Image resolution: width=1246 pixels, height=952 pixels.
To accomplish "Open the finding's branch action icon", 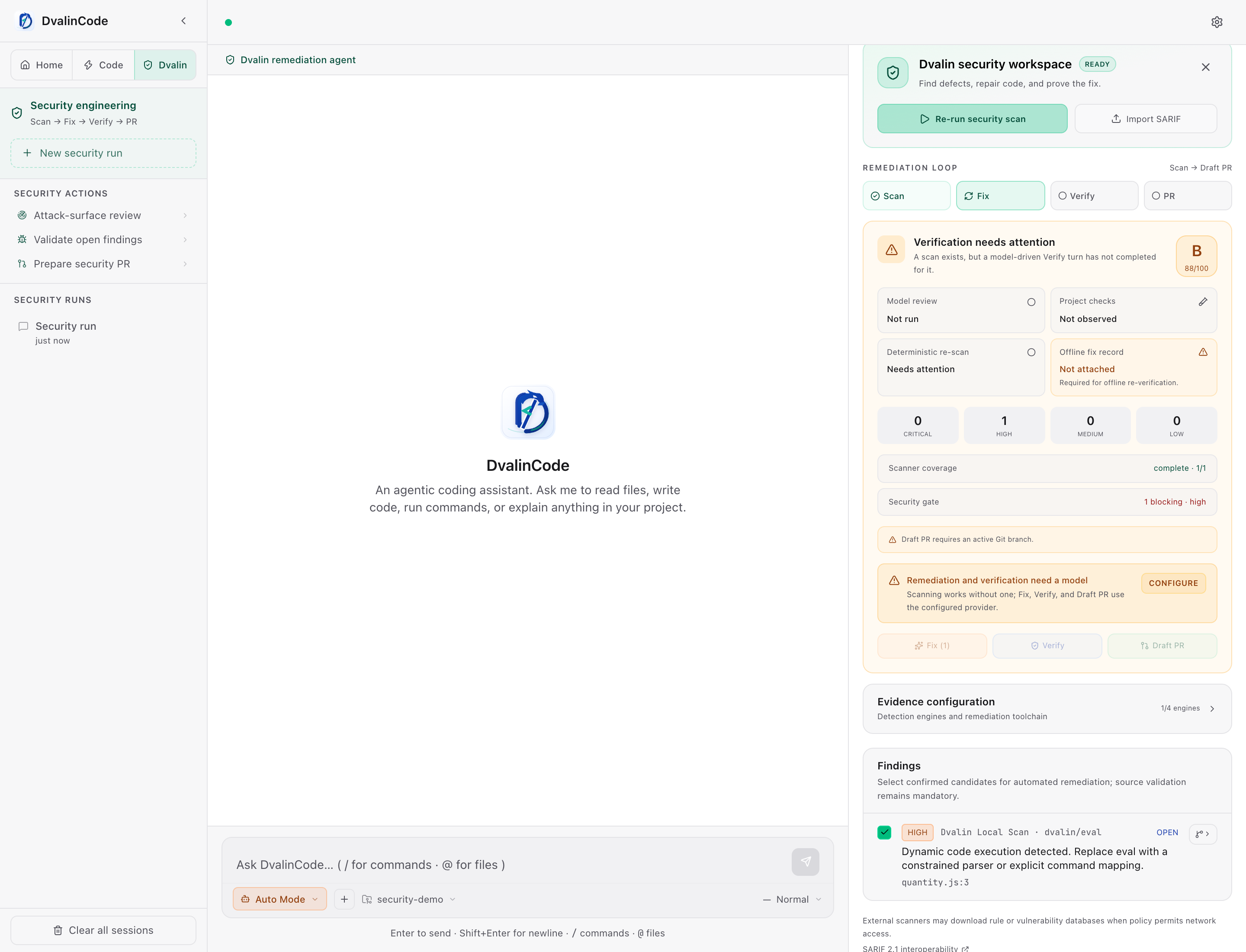I will tap(1202, 833).
